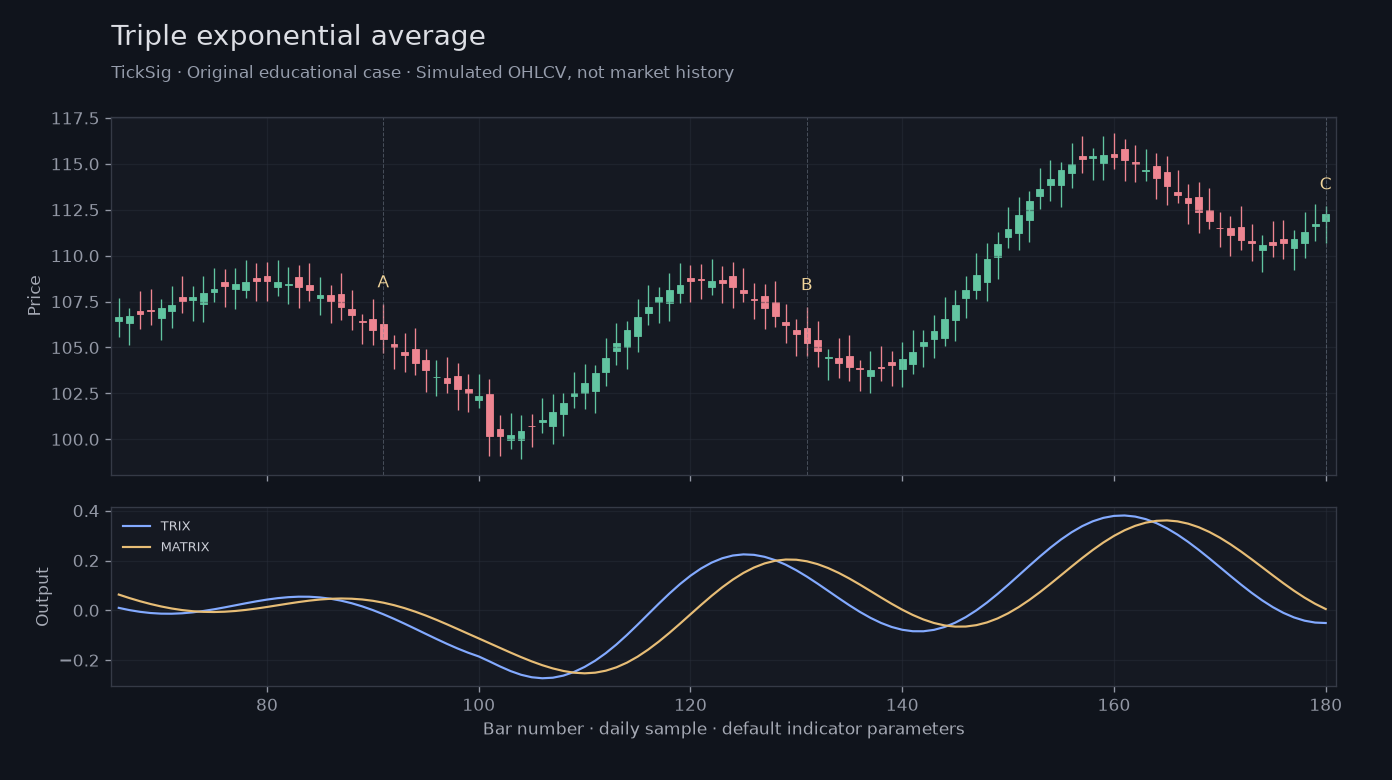Click price axis tick 102.5
The width and height of the screenshot is (1392, 780).
pyautogui.click(x=75, y=394)
